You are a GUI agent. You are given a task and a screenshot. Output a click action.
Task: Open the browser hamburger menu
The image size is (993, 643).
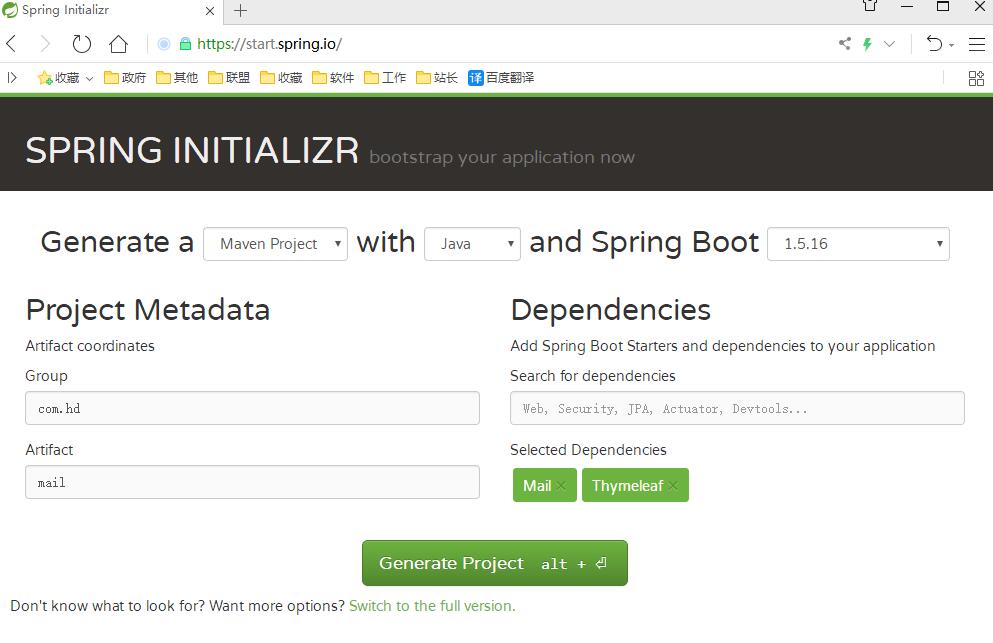click(977, 44)
